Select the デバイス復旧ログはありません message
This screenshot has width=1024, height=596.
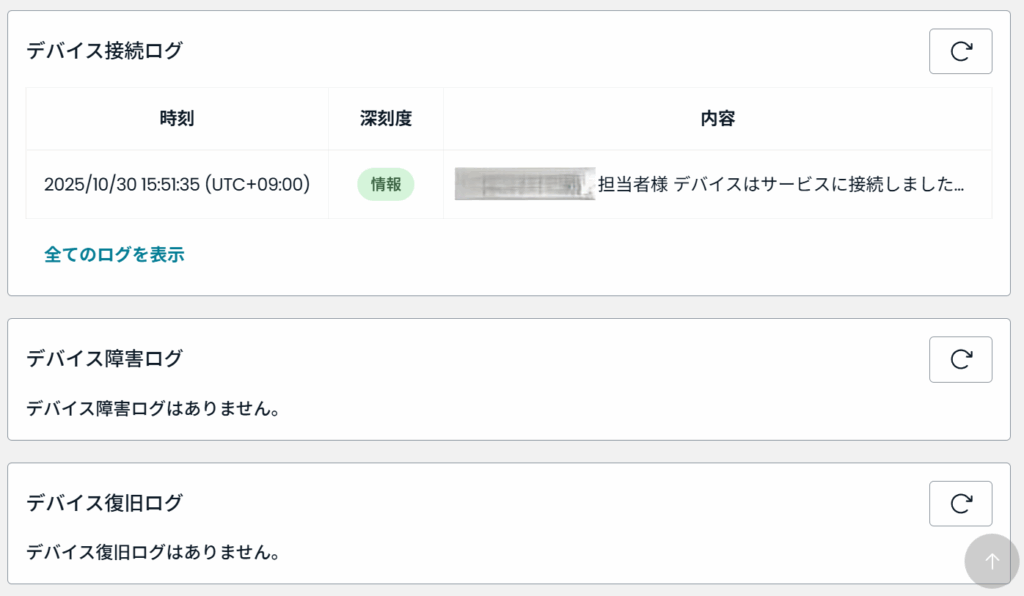coord(153,552)
